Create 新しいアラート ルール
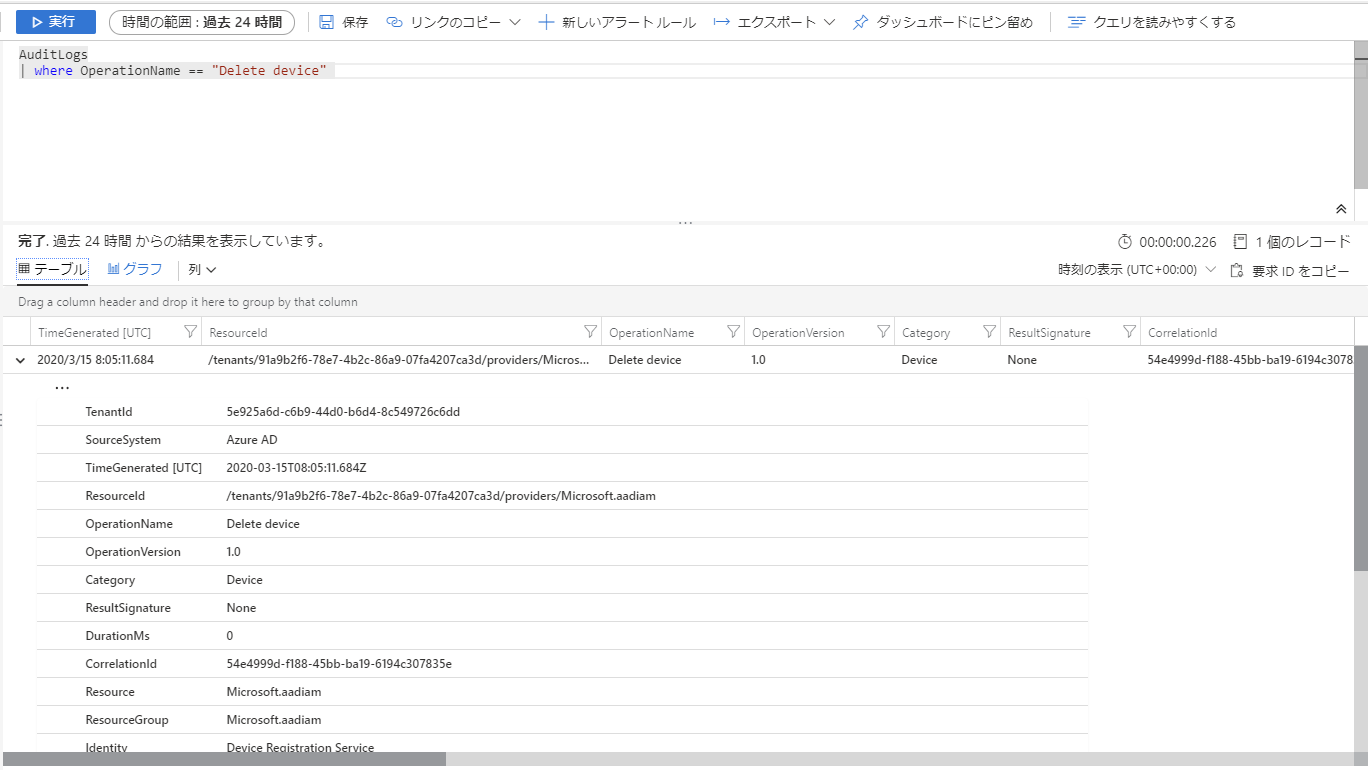This screenshot has height=770, width=1368. pyautogui.click(x=617, y=22)
